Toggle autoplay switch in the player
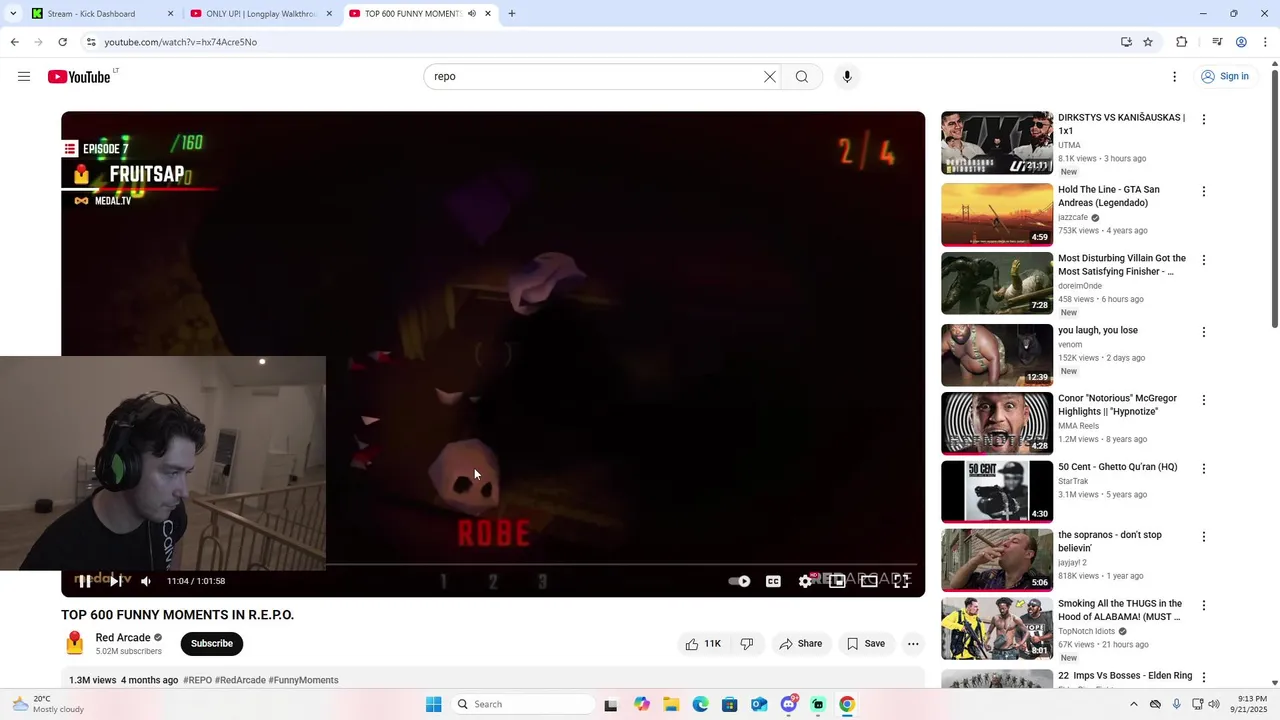 (739, 581)
